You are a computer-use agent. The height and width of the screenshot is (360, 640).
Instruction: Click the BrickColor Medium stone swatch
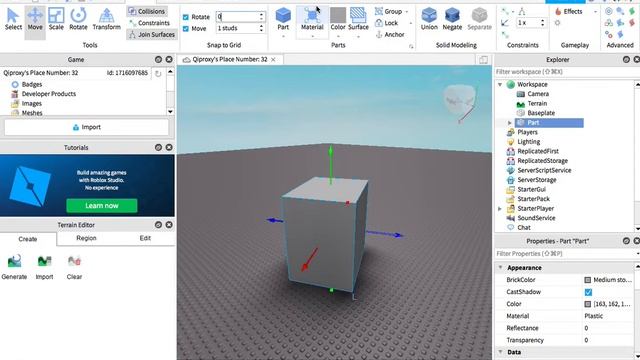pos(588,280)
